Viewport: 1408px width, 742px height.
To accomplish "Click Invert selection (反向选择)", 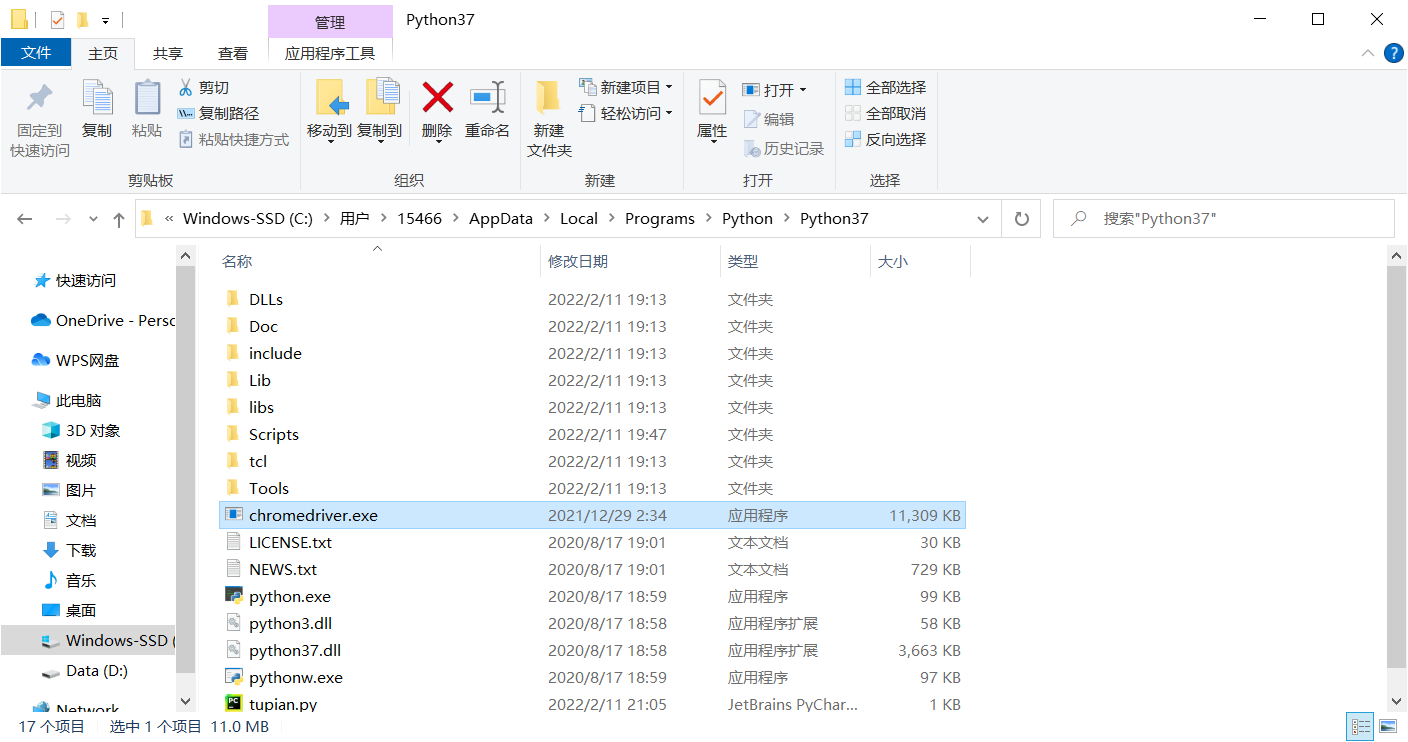I will pos(885,139).
